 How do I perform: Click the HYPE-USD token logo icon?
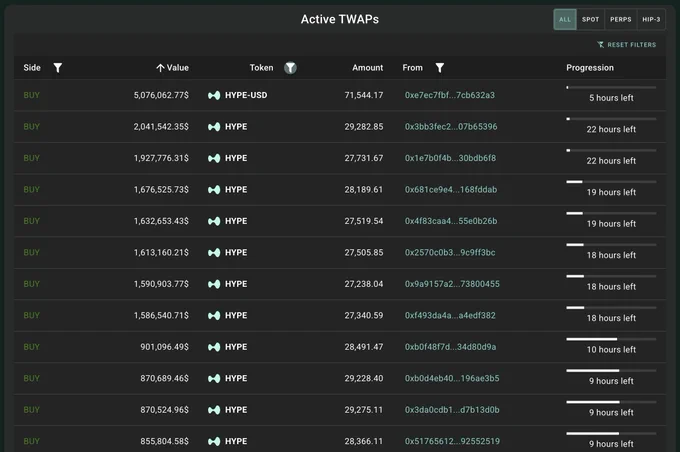click(214, 95)
